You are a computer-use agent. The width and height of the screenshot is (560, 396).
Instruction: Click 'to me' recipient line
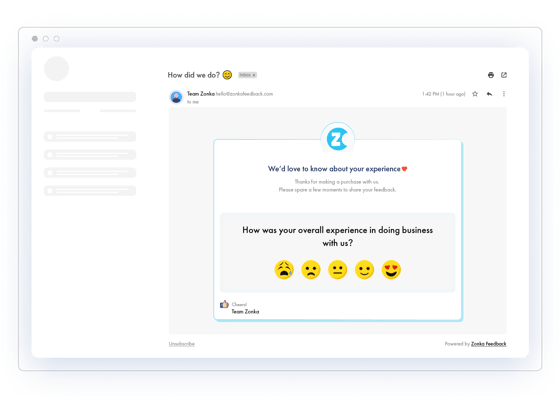(x=193, y=102)
